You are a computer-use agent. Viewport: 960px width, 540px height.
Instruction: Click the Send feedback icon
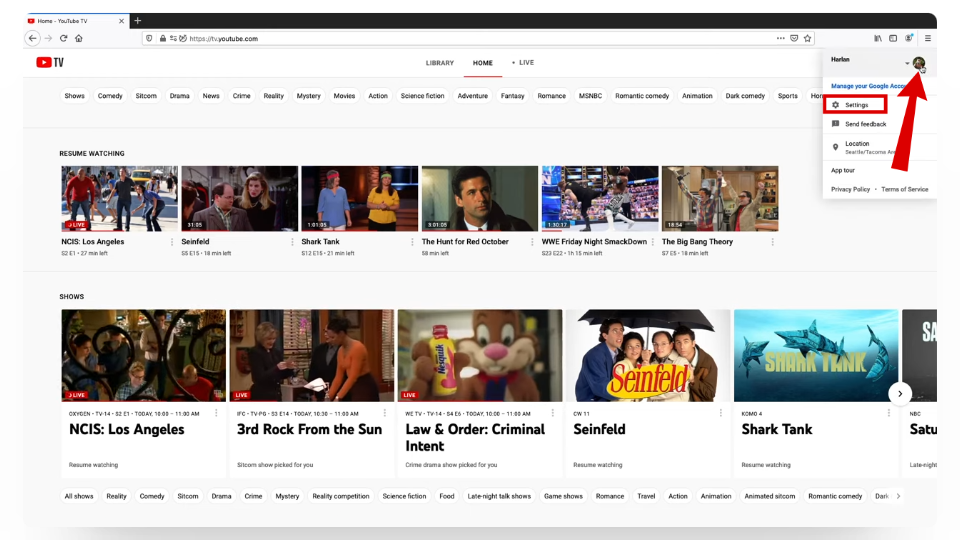click(835, 124)
